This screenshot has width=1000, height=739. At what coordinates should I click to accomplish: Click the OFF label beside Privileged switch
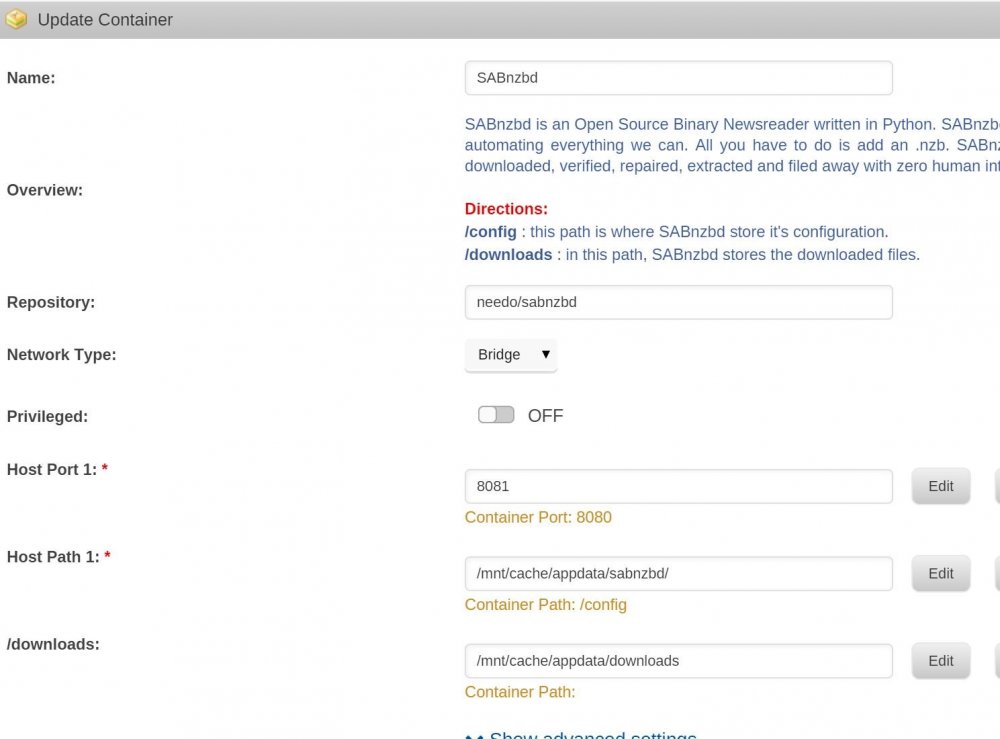pyautogui.click(x=545, y=416)
